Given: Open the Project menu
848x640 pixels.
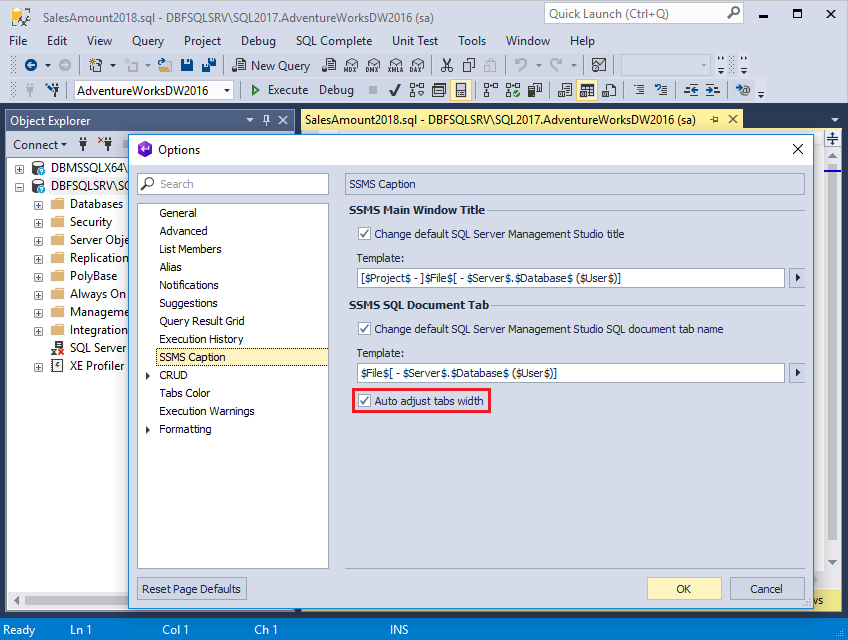Looking at the screenshot, I should point(202,41).
